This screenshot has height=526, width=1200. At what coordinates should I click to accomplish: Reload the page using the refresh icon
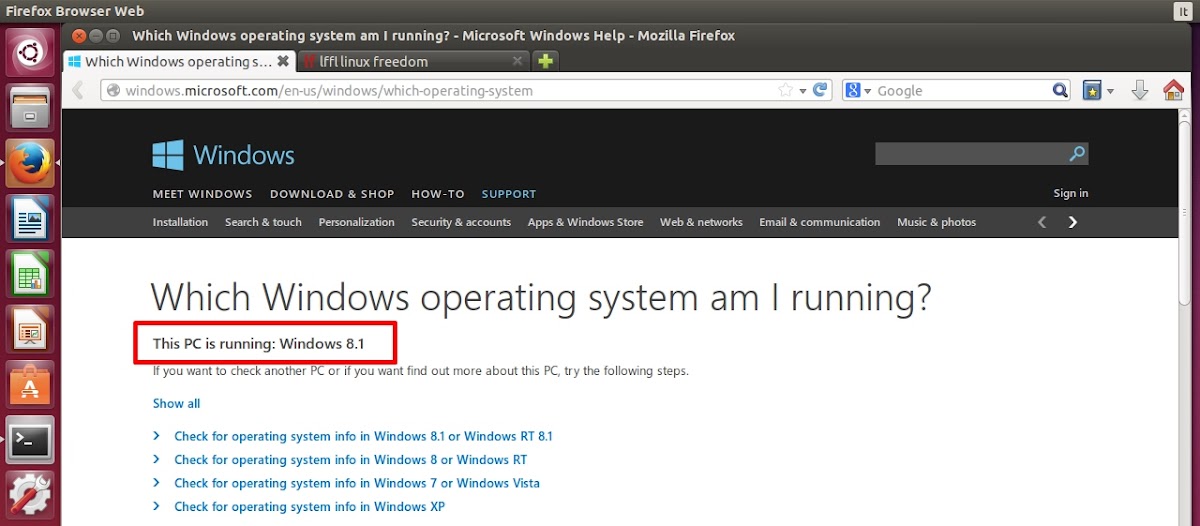[x=821, y=90]
